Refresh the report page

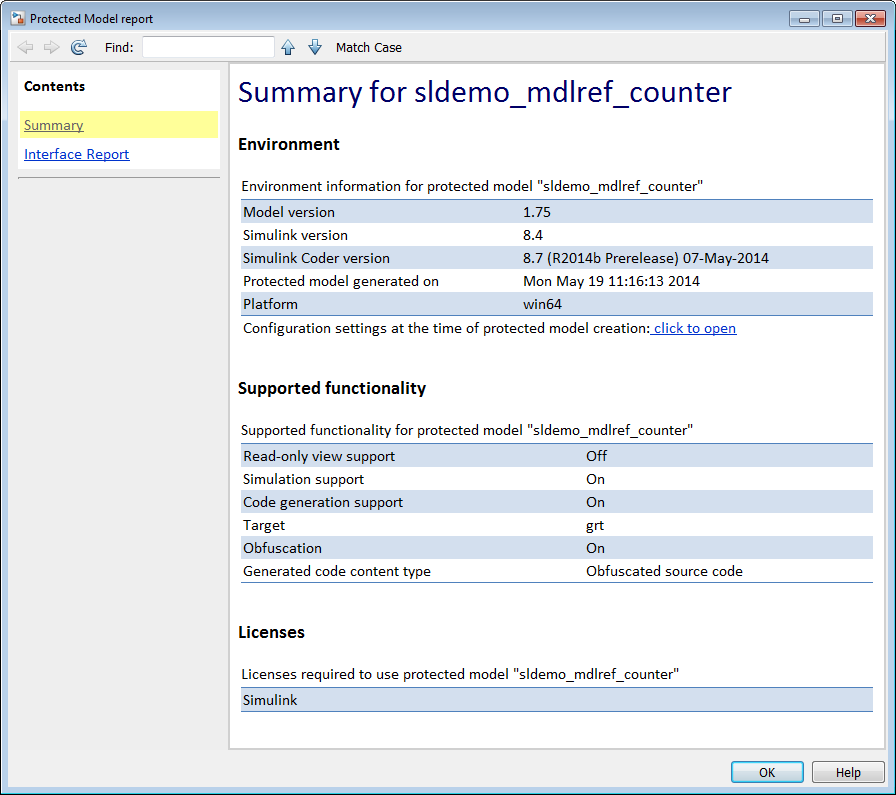click(x=79, y=47)
